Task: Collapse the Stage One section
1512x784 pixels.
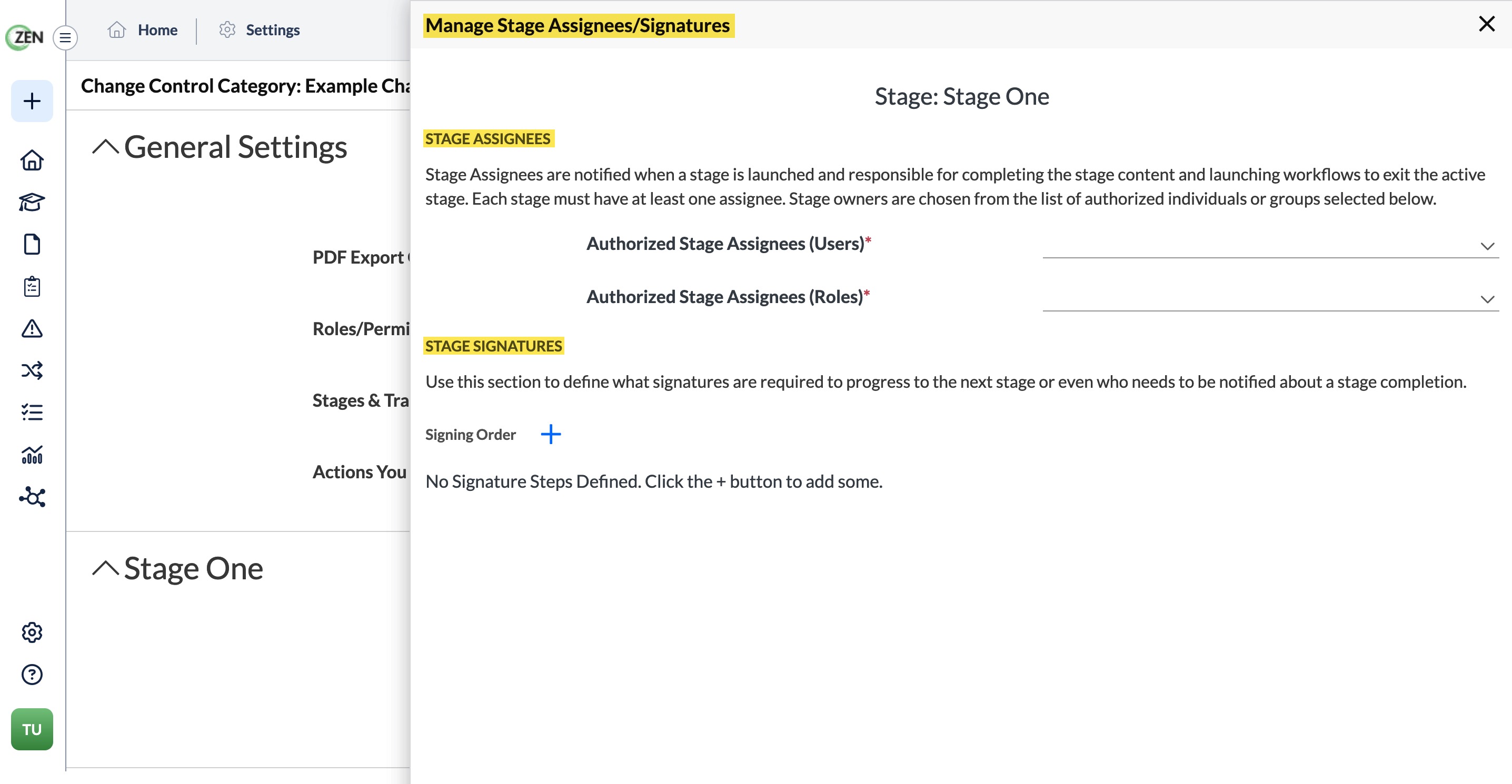Action: point(106,568)
